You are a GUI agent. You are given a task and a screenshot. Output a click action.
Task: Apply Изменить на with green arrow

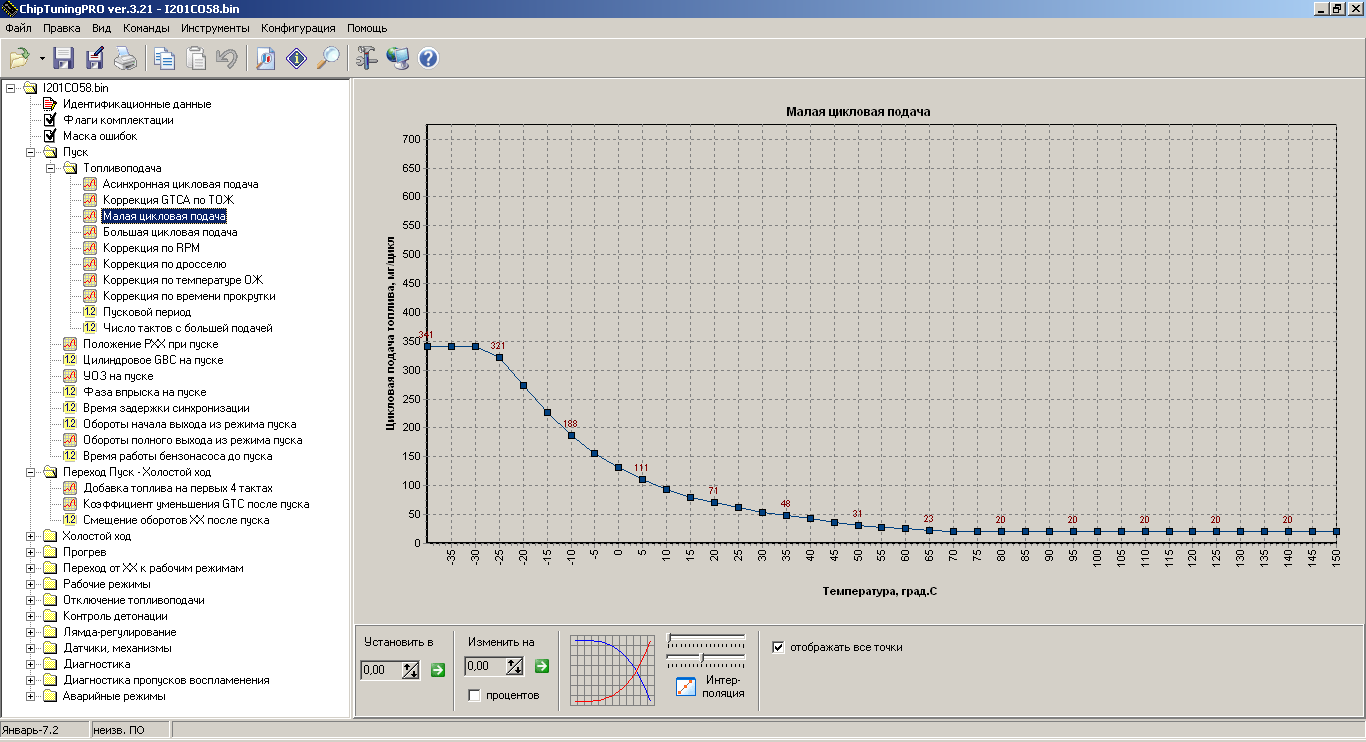[x=542, y=666]
